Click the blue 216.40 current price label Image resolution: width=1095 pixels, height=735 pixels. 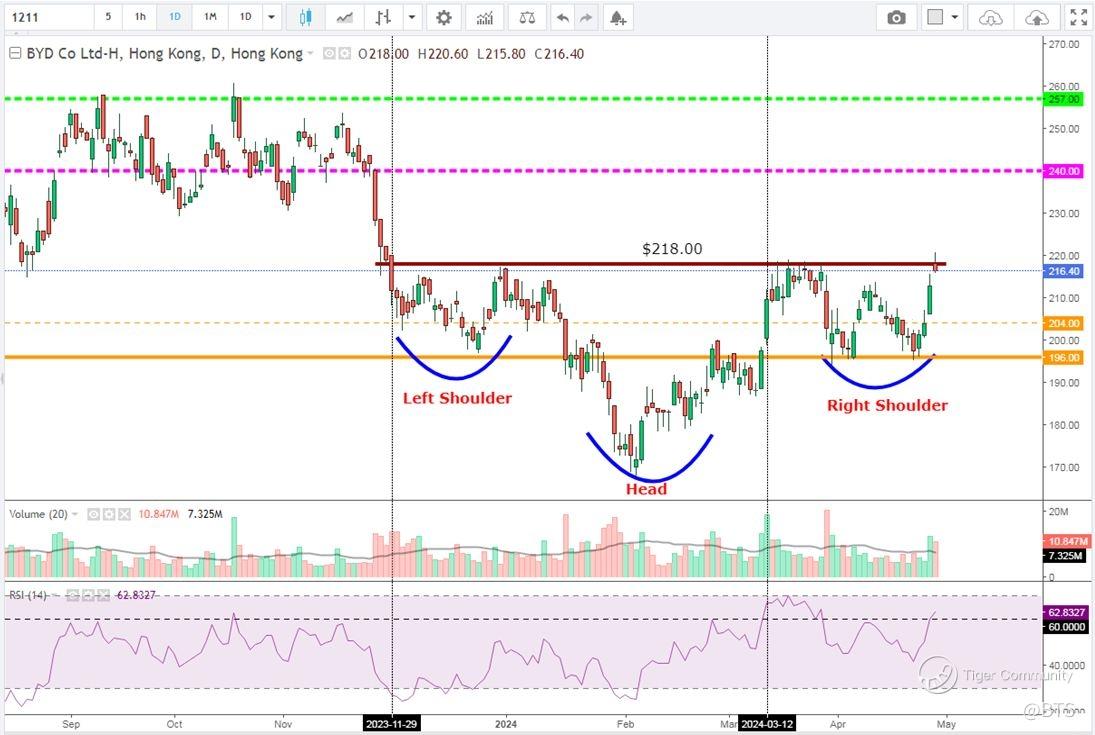[x=1064, y=271]
